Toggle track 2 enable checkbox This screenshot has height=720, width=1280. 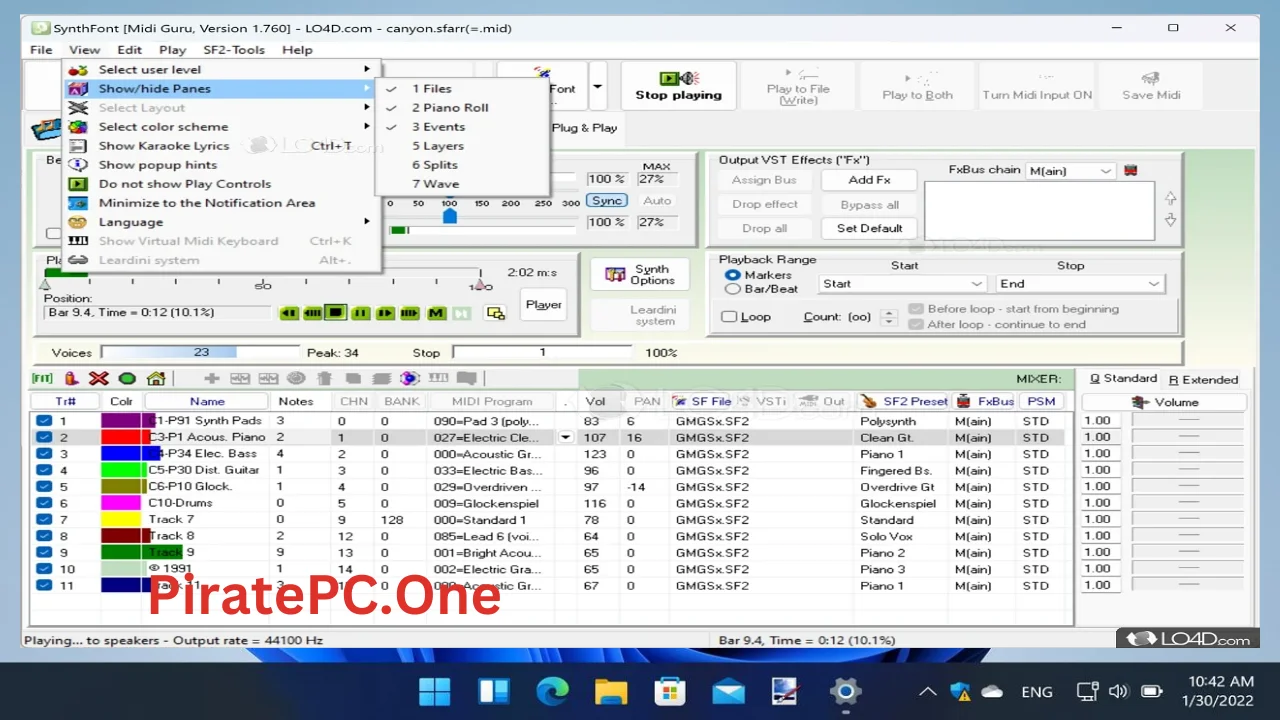click(44, 437)
